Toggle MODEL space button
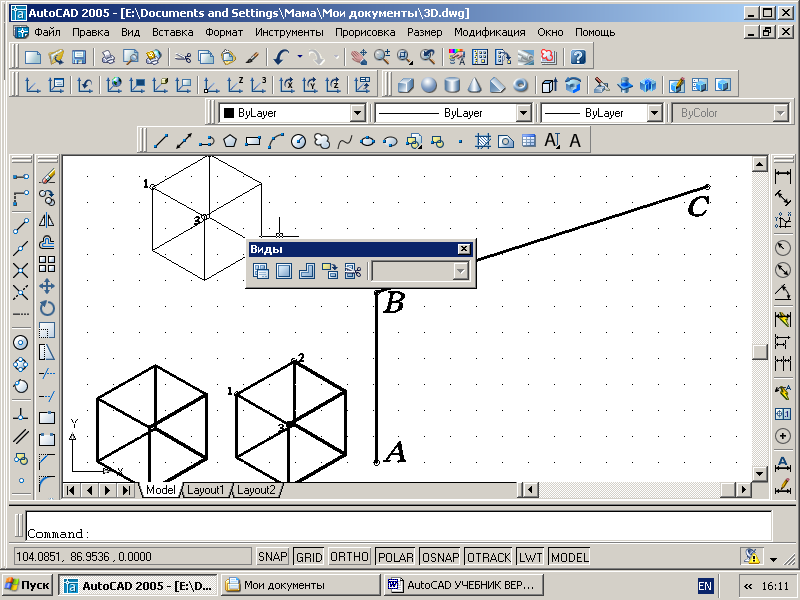Image resolution: width=800 pixels, height=600 pixels. [570, 557]
